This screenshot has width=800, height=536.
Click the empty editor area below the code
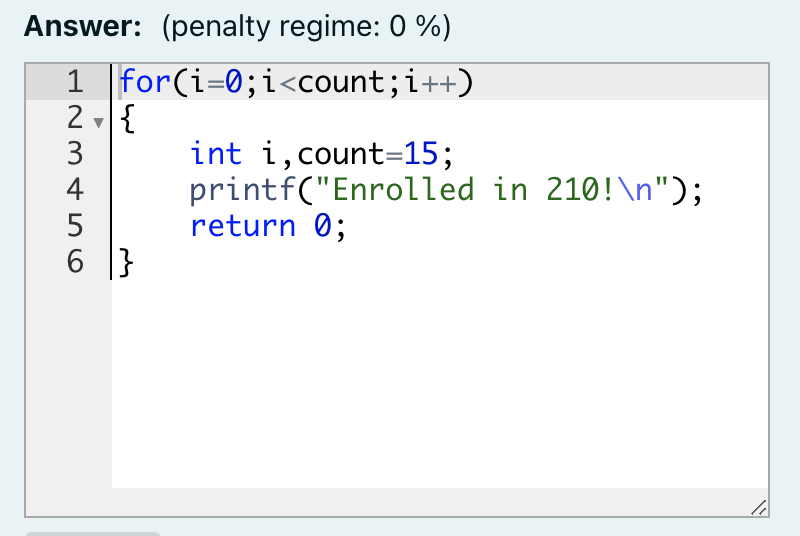440,382
